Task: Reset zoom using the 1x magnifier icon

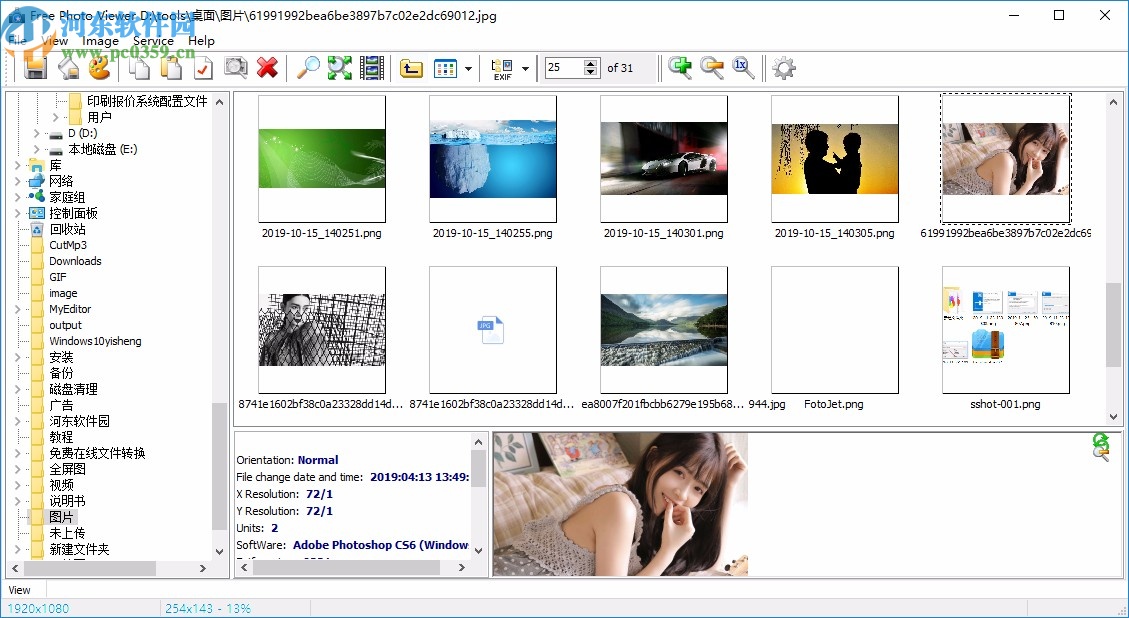Action: pos(741,67)
